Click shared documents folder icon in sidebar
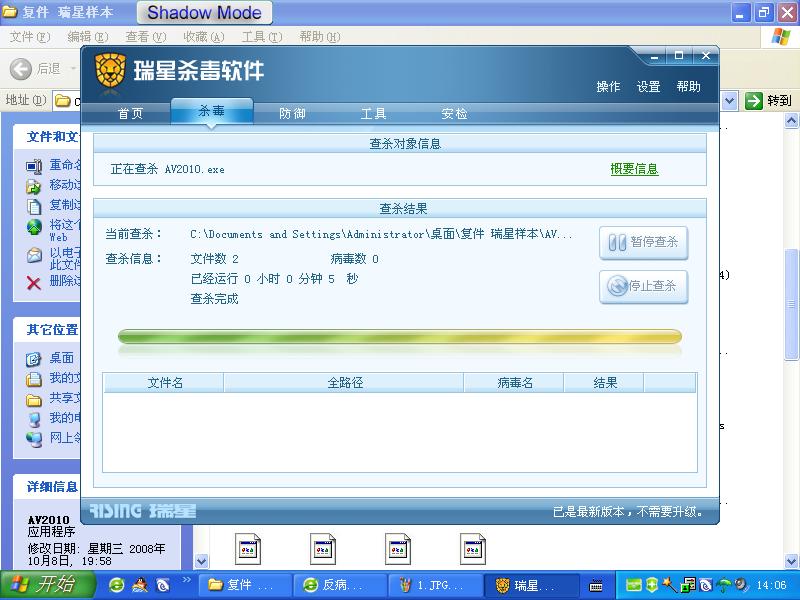This screenshot has width=800, height=600. point(34,399)
